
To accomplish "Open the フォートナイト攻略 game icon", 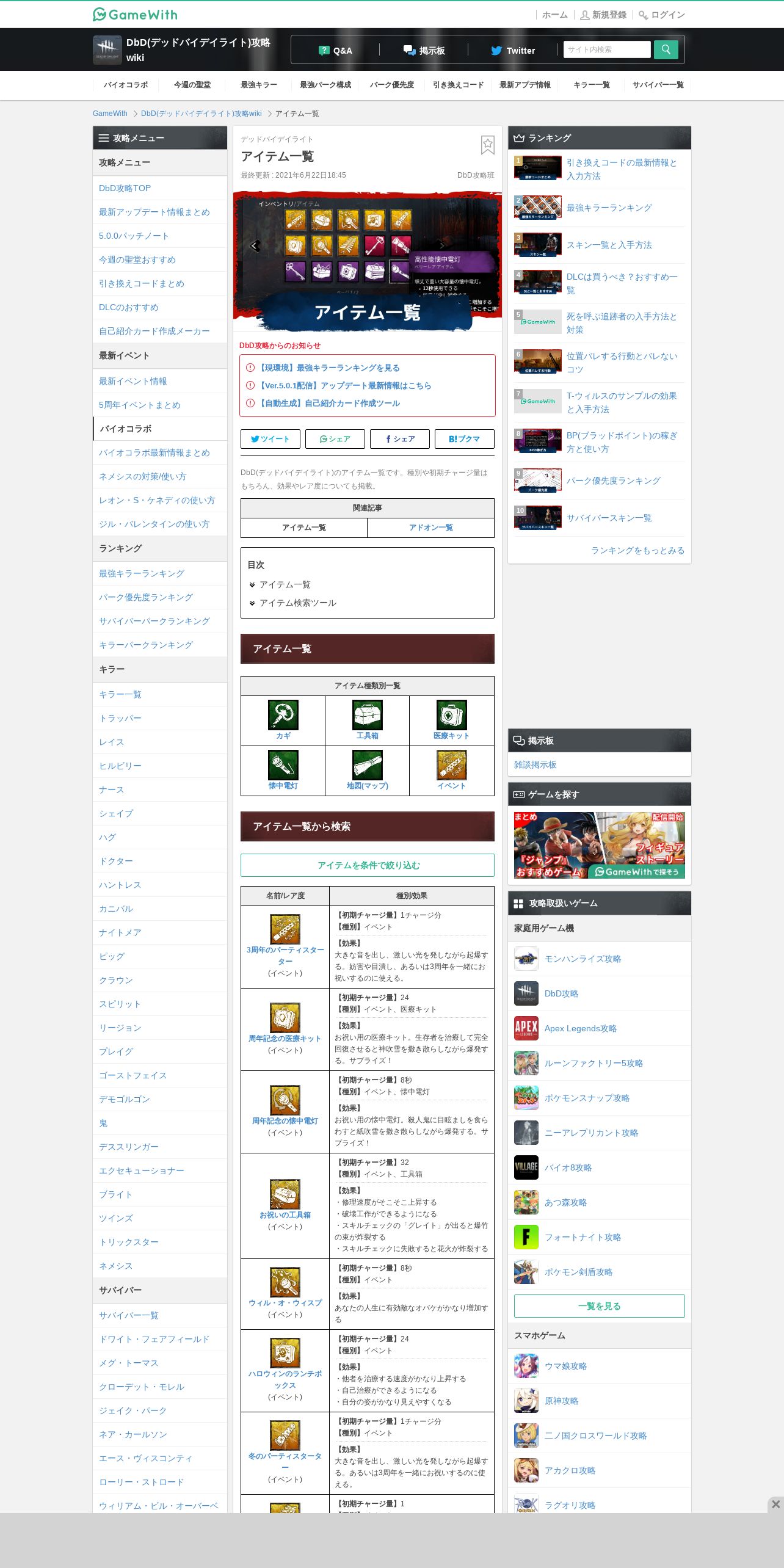I will [526, 1237].
